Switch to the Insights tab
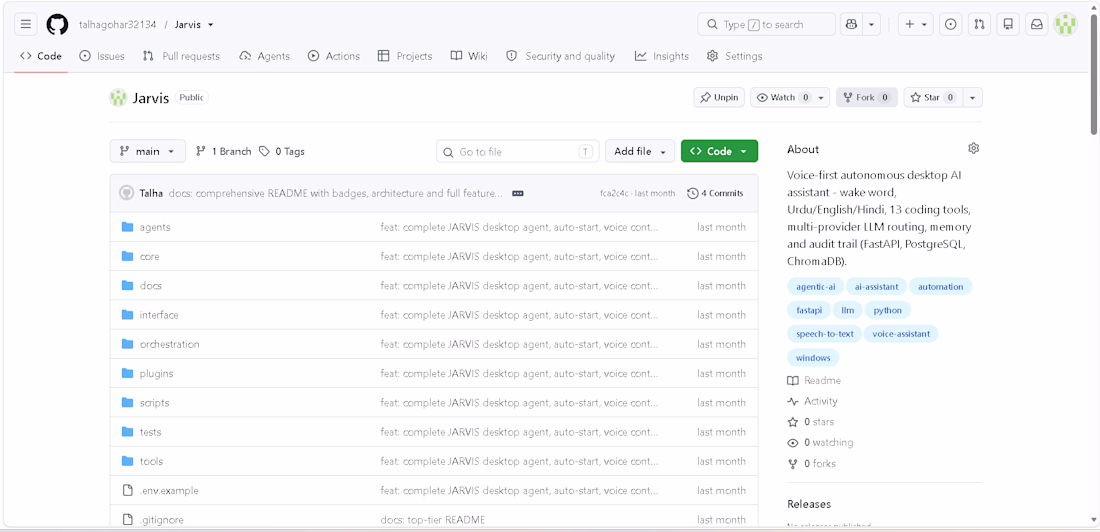The height and width of the screenshot is (532, 1100). coord(662,56)
